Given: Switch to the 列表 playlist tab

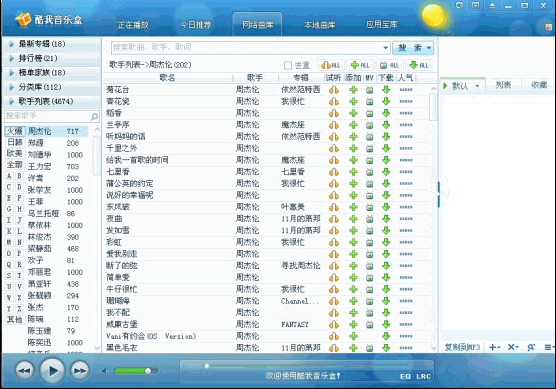Looking at the screenshot, I should click(503, 85).
